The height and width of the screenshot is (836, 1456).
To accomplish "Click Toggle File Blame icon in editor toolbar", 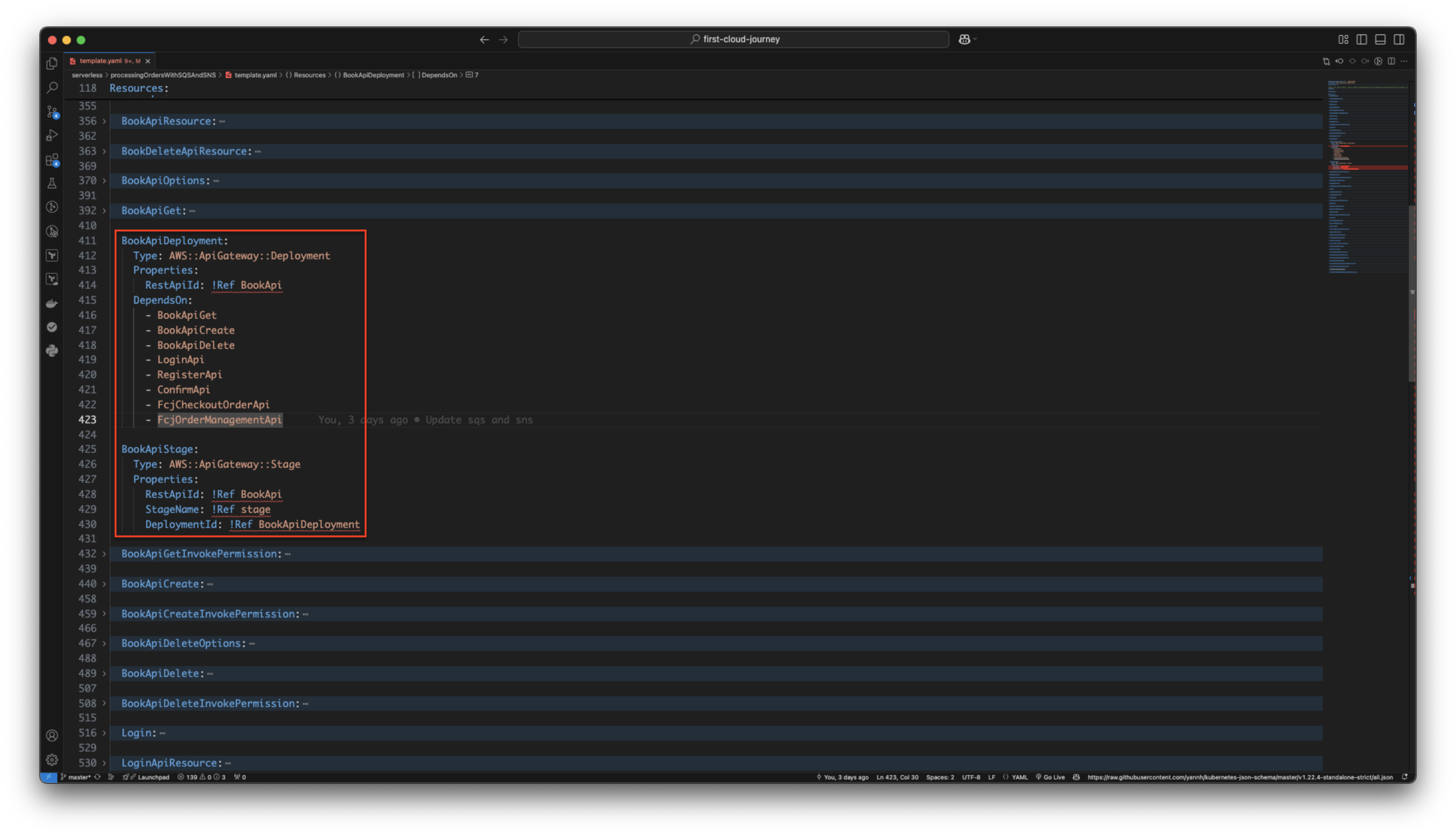I will pos(1378,61).
